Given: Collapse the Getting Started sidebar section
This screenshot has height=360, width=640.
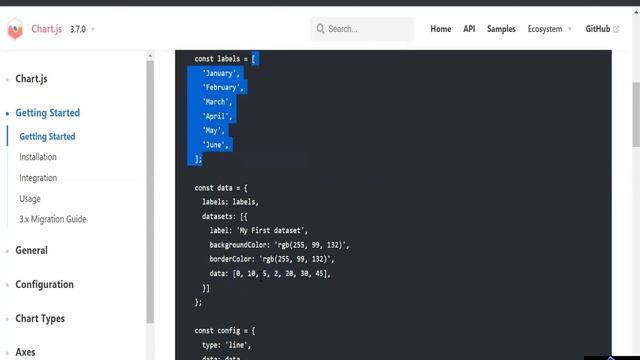Looking at the screenshot, I should [47, 113].
